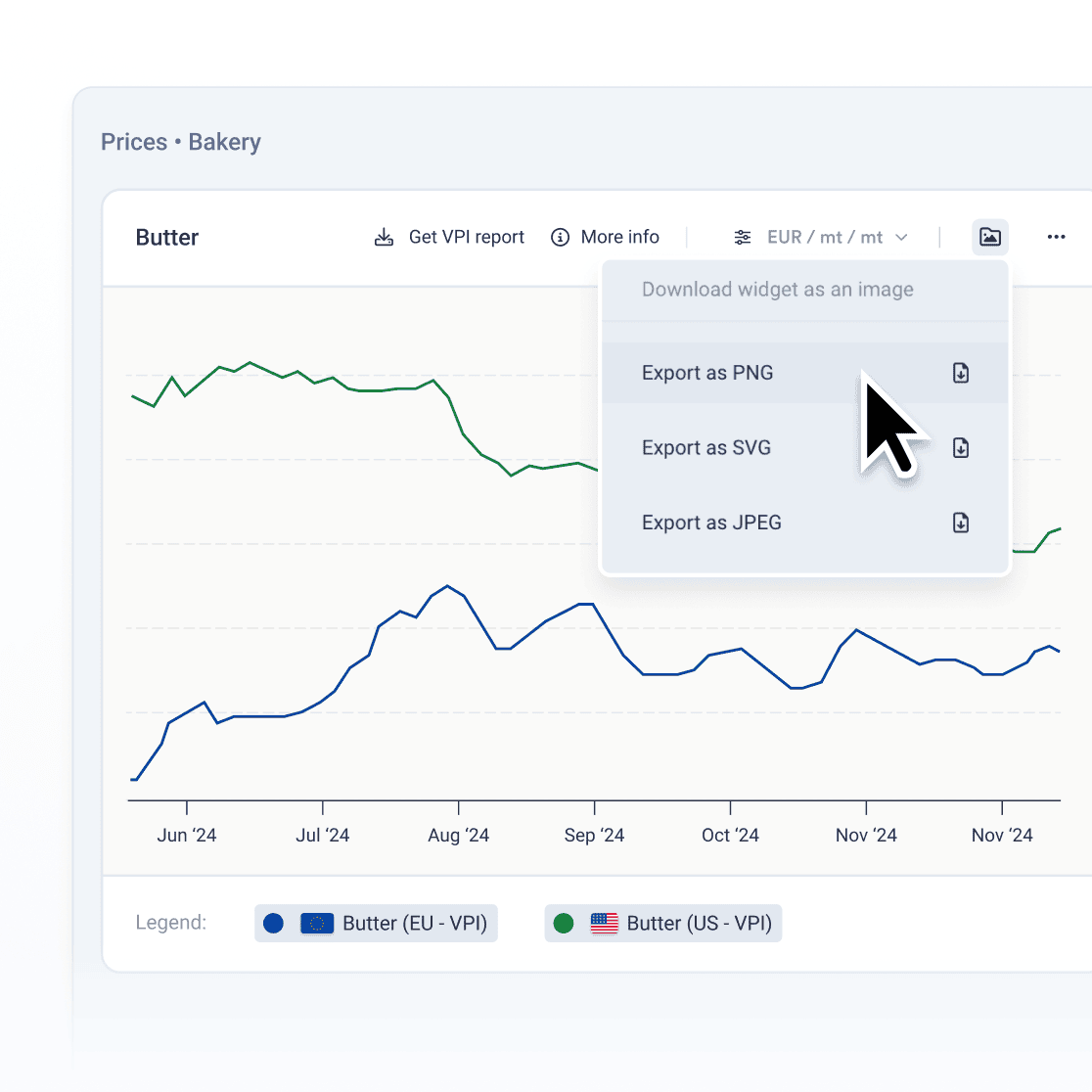Toggle the Butter (EU - VPI) legend series
1092x1092 pixels.
pos(377,924)
